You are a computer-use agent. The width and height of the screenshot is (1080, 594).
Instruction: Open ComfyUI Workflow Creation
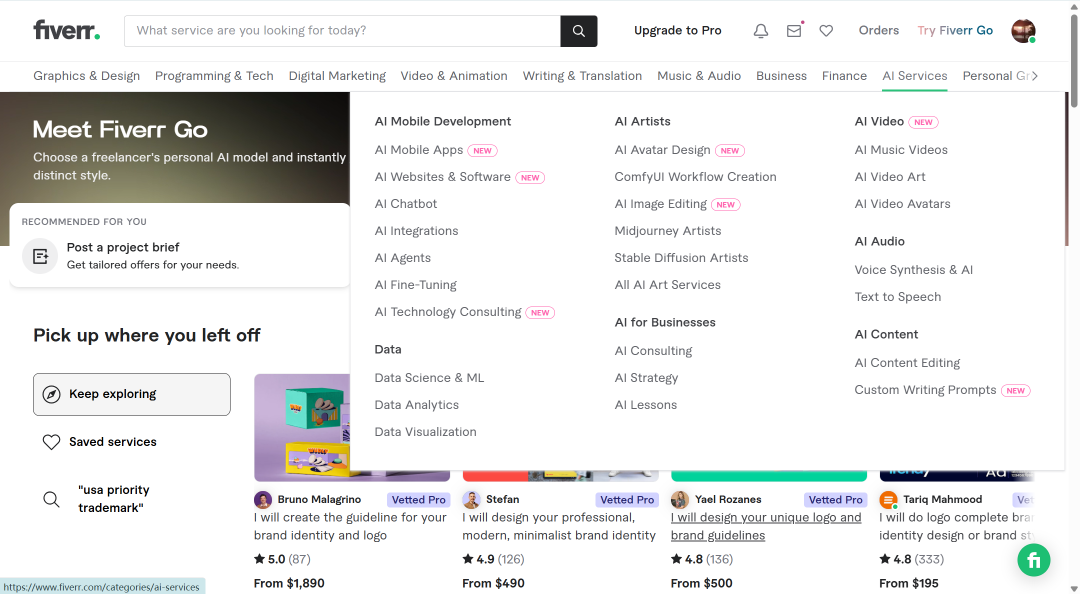tap(696, 177)
